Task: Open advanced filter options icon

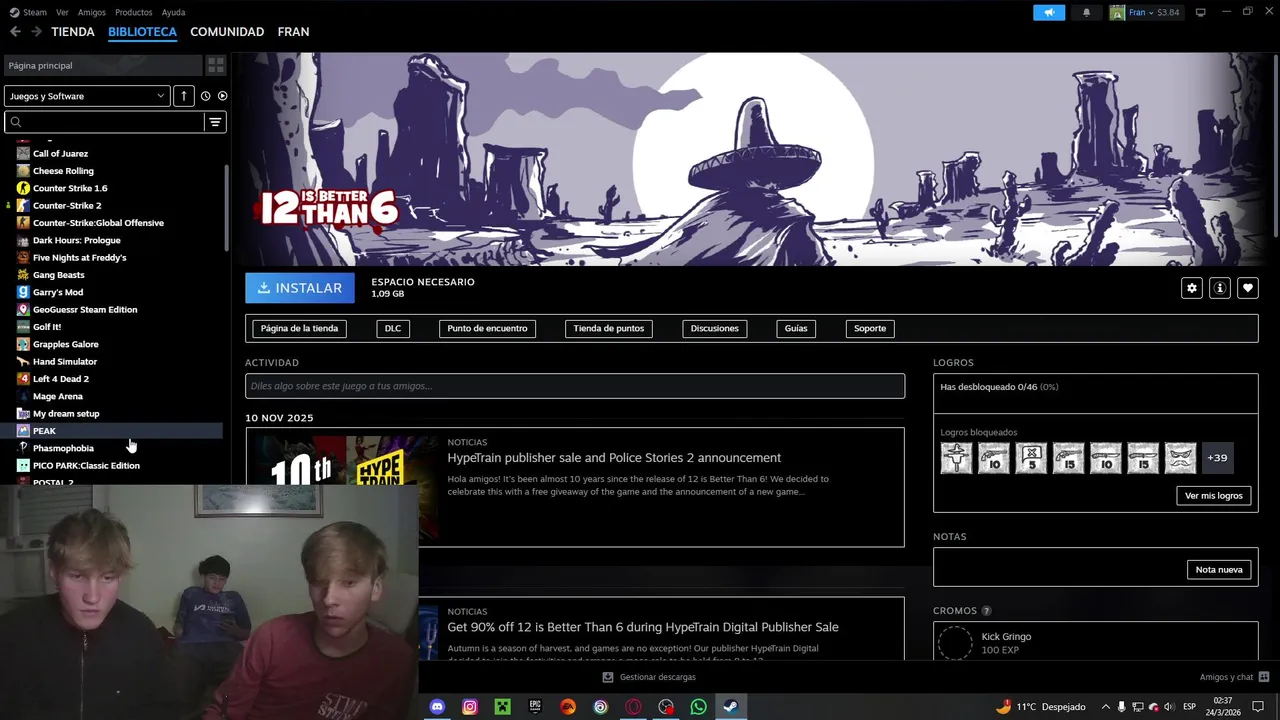Action: [x=215, y=122]
